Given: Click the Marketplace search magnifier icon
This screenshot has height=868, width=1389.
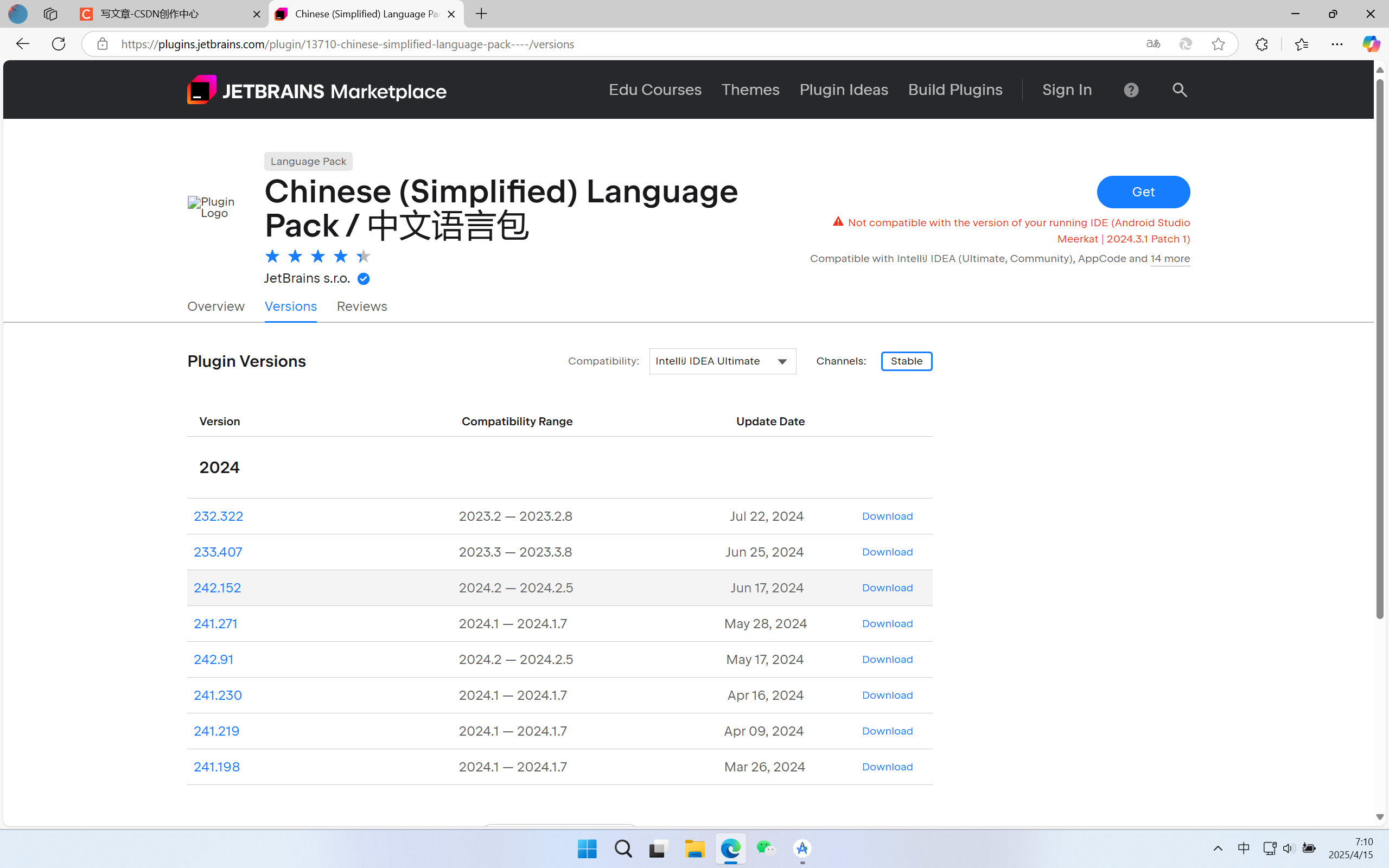Looking at the screenshot, I should 1180,90.
